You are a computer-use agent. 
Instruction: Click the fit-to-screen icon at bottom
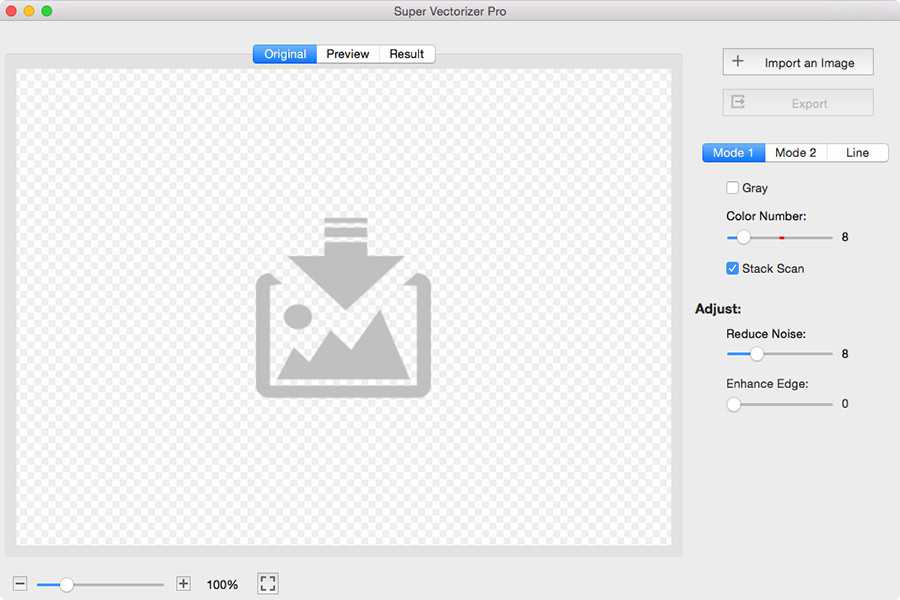click(x=267, y=584)
